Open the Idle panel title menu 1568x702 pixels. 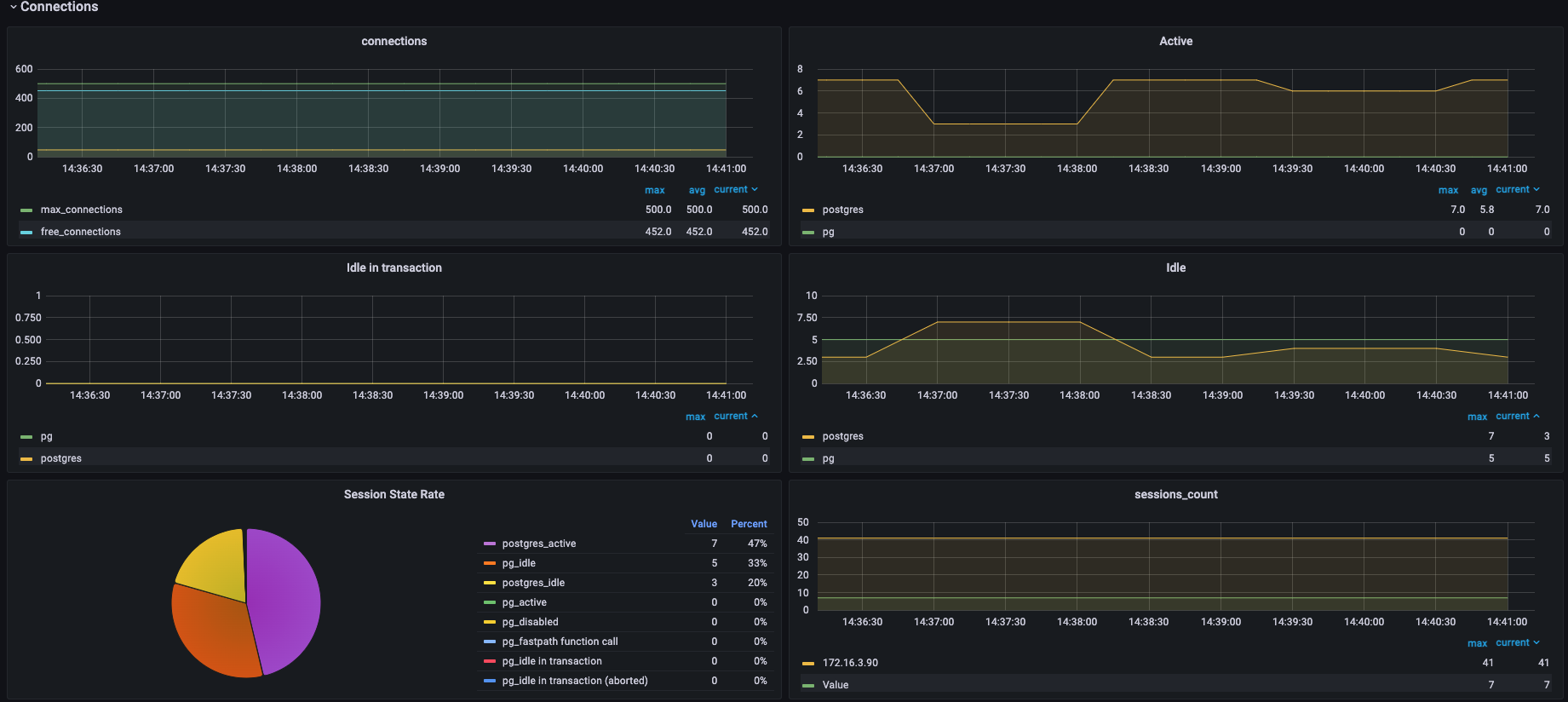1175,268
